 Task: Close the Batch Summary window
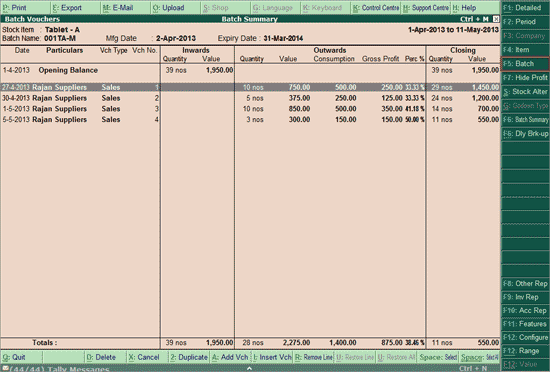click(496, 19)
